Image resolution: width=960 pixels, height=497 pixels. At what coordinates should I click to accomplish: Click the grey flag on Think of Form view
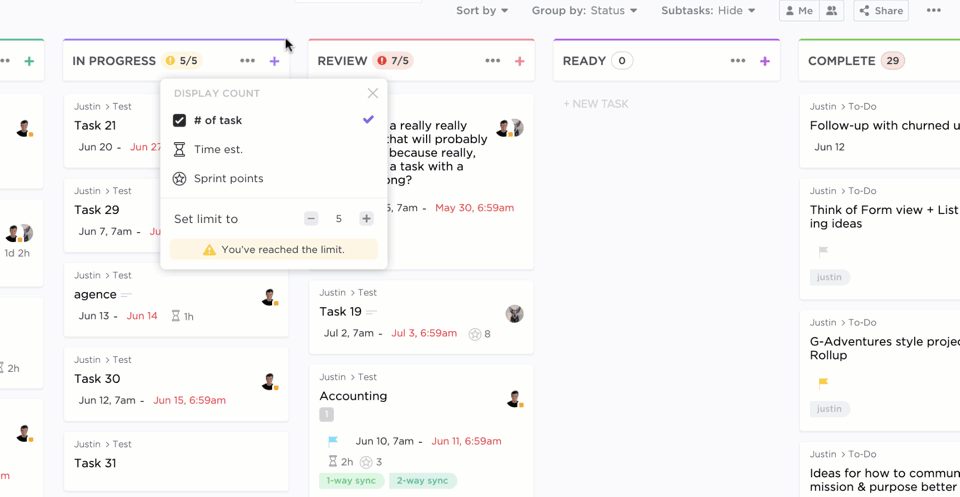[823, 252]
